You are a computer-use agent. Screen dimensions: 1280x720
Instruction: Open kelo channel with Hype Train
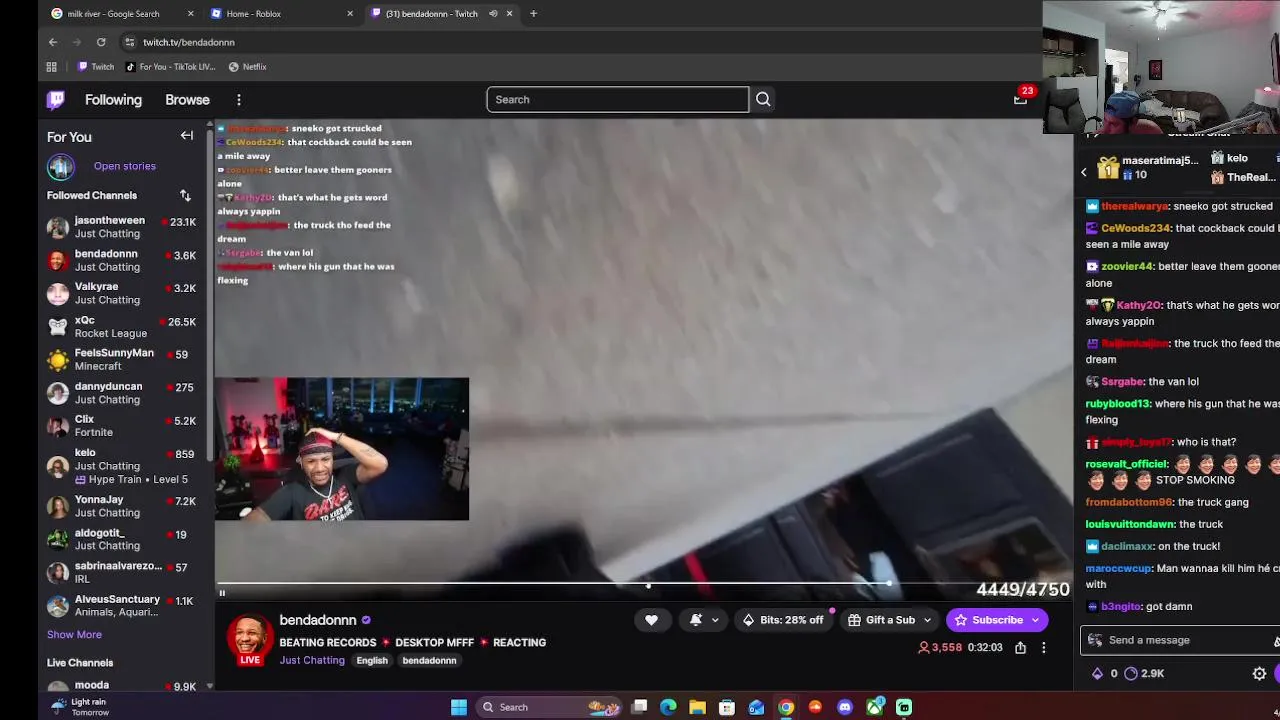(122, 466)
